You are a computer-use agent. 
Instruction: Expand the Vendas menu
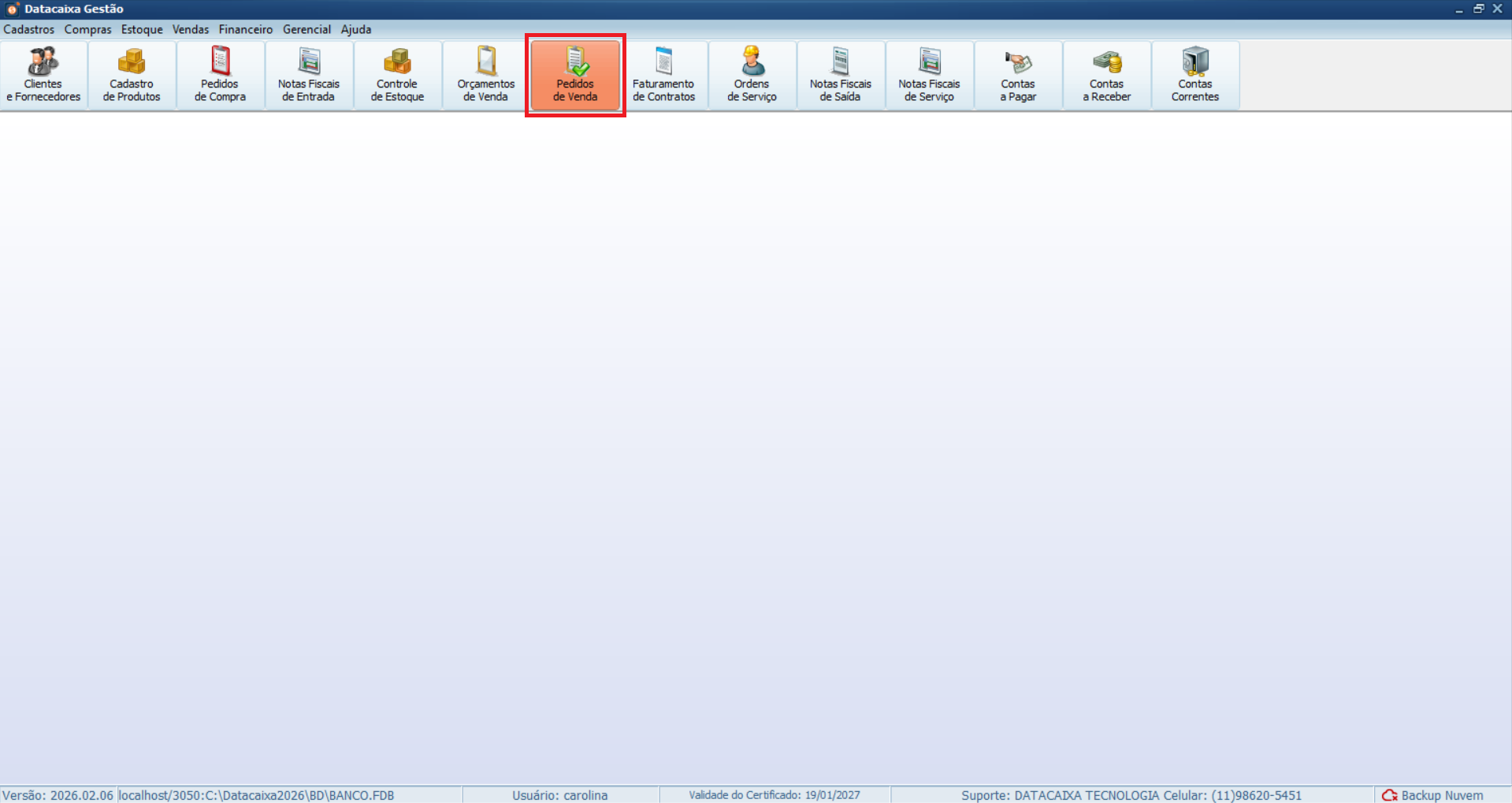(x=191, y=29)
